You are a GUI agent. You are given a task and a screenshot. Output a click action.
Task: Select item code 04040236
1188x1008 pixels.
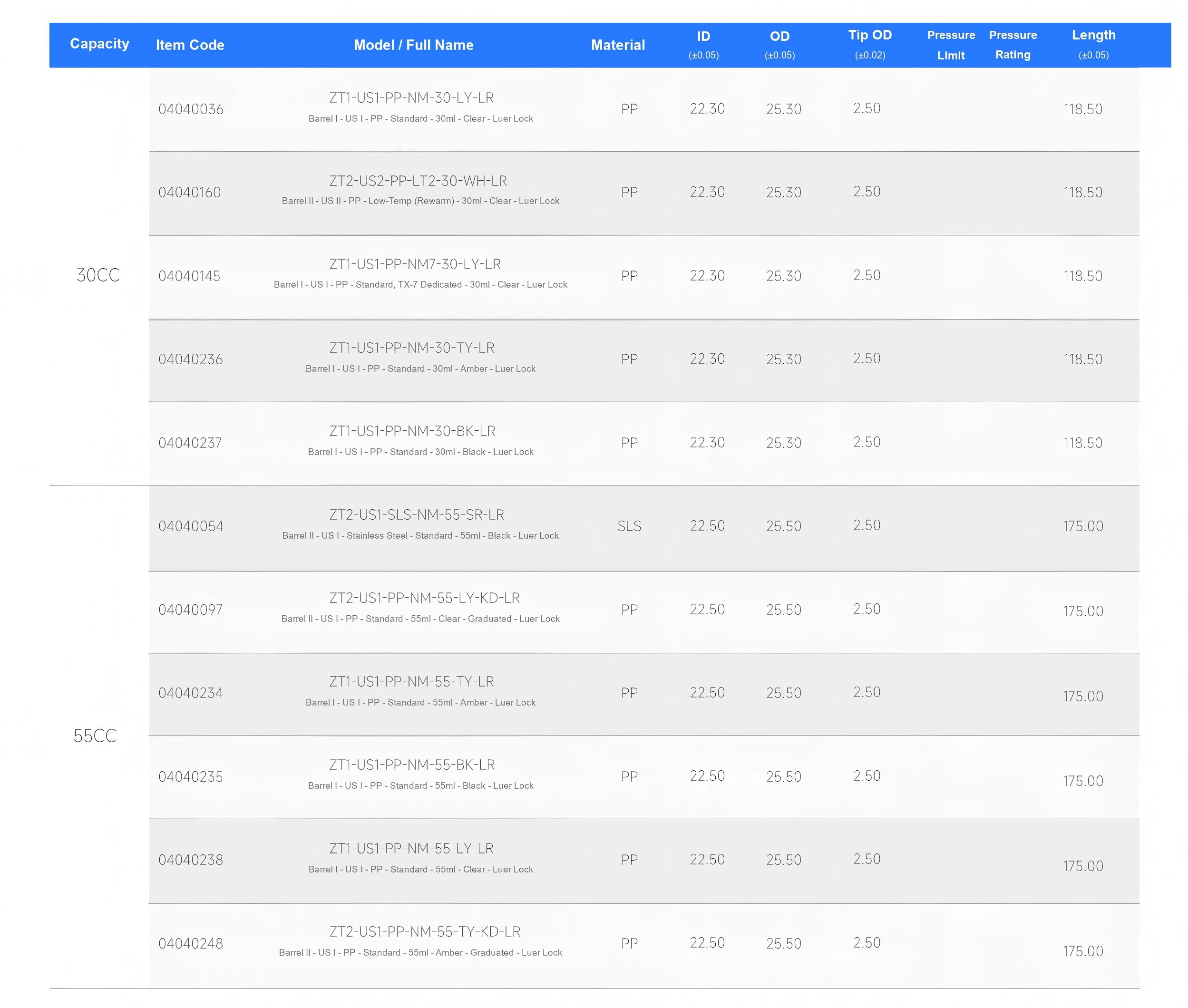coord(190,359)
